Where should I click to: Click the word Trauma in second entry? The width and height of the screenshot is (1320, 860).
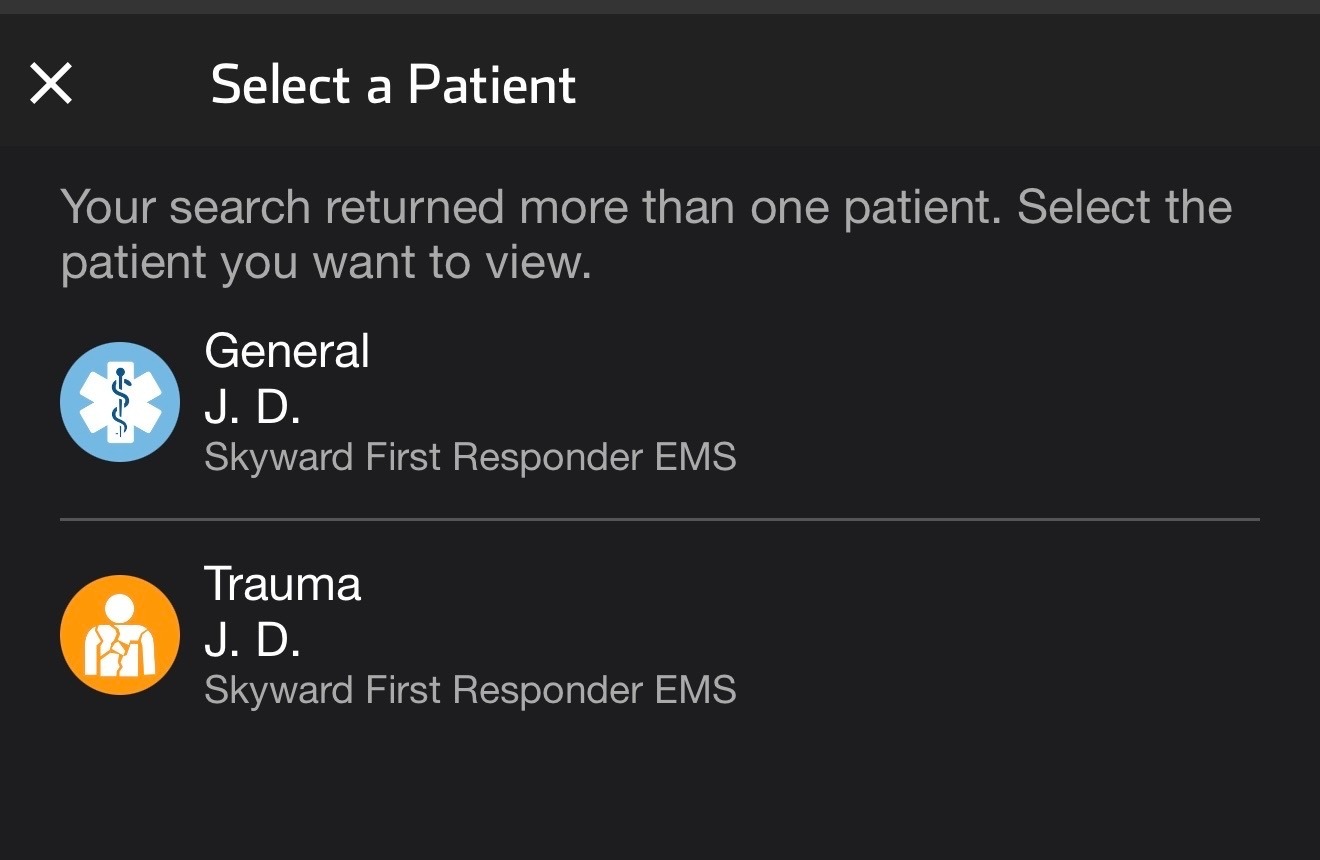point(283,584)
